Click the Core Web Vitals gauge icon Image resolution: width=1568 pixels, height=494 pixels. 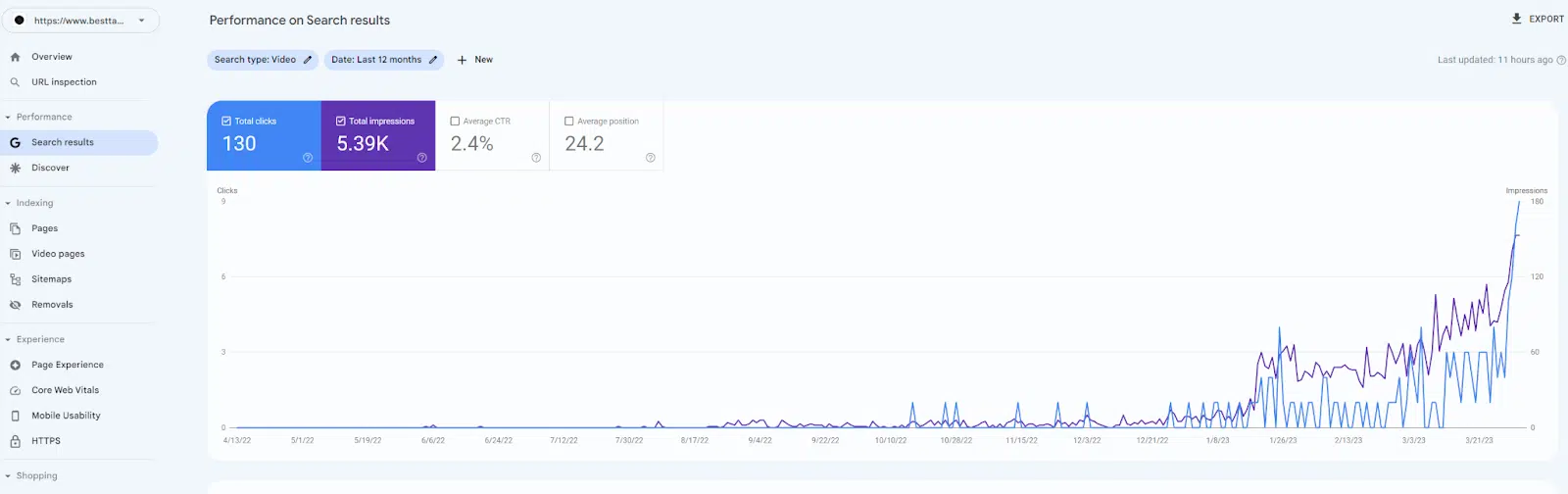point(15,390)
